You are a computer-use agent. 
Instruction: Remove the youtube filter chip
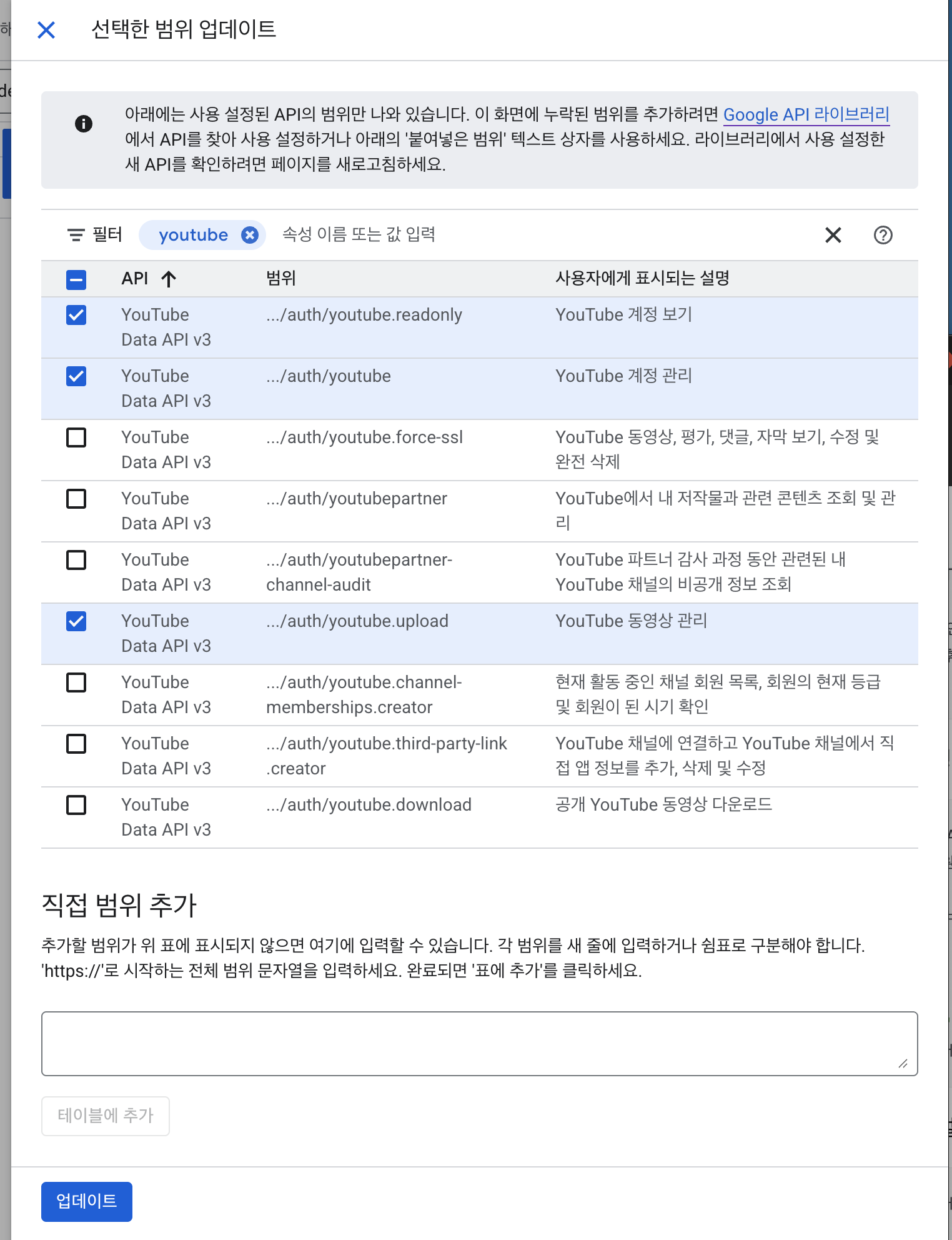point(250,235)
